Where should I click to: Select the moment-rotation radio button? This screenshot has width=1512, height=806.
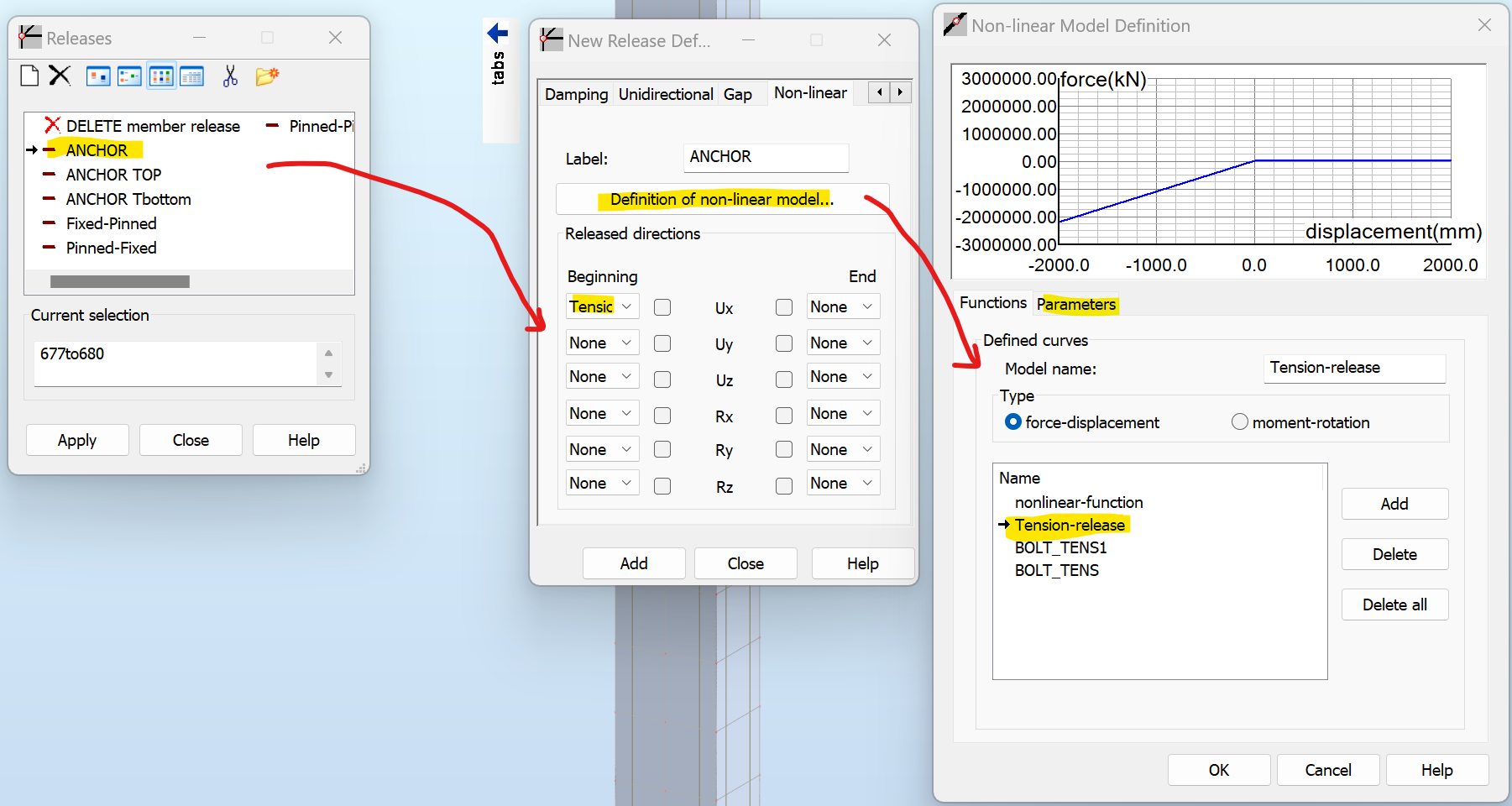click(1240, 422)
